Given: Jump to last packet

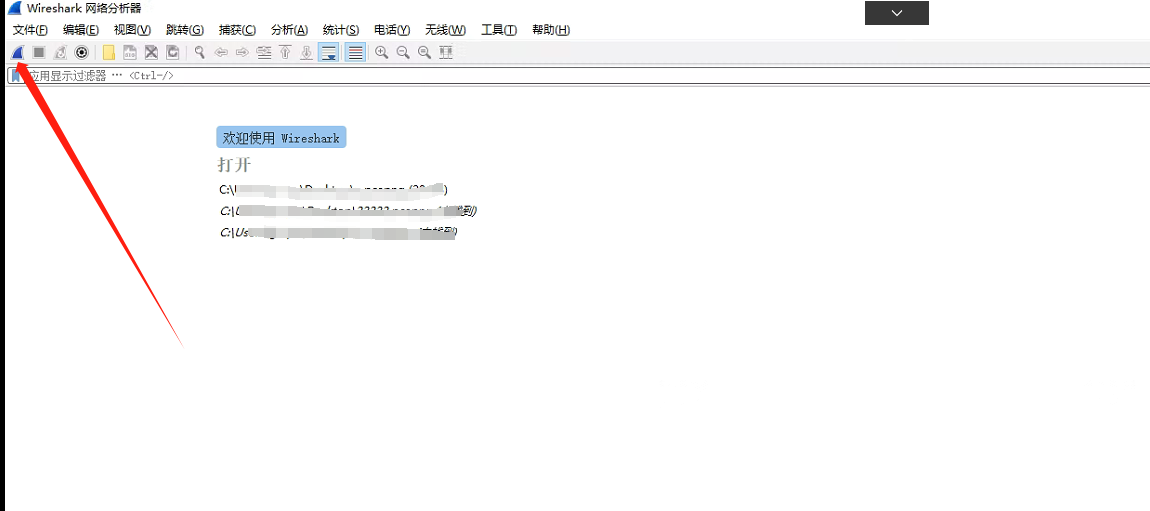Looking at the screenshot, I should [307, 52].
